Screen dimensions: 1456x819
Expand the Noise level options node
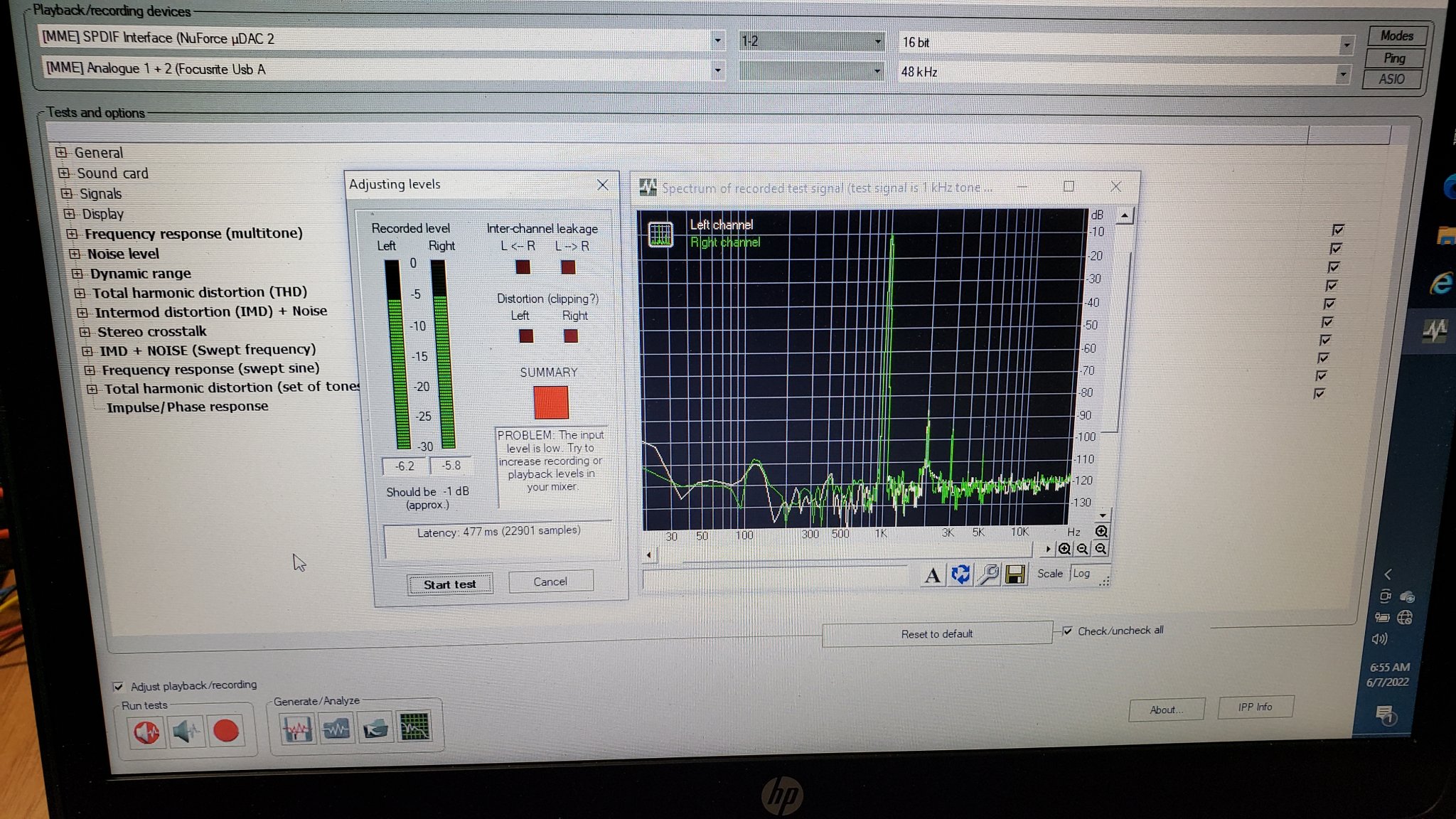coord(75,254)
